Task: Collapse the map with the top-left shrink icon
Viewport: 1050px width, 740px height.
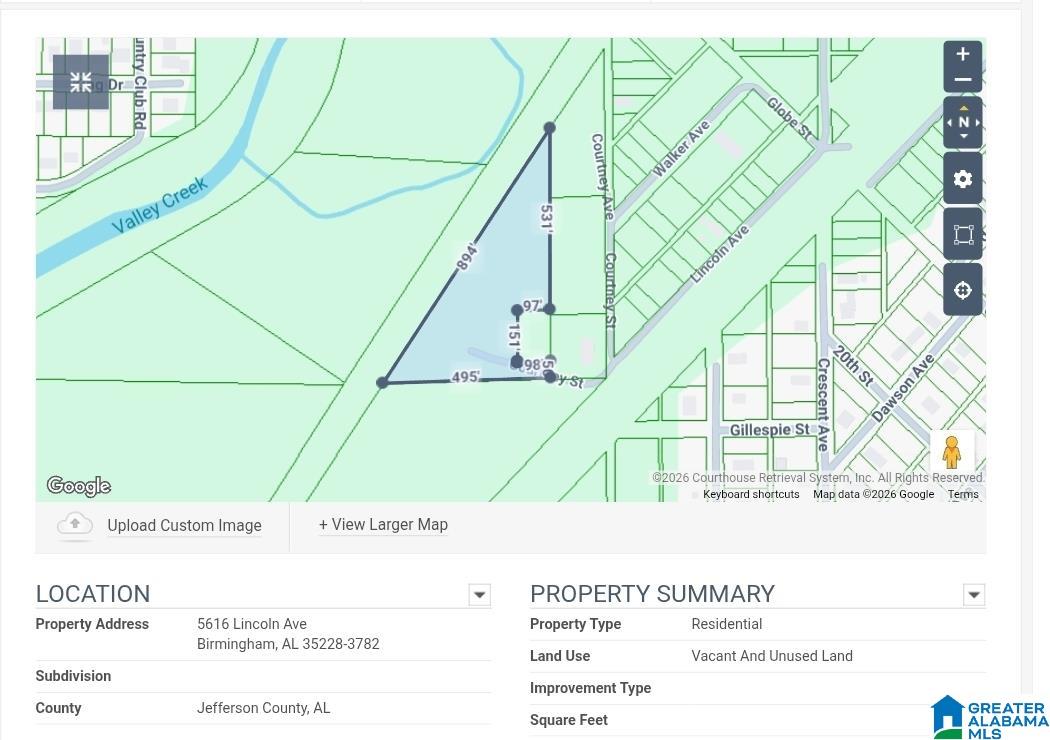Action: [x=81, y=82]
